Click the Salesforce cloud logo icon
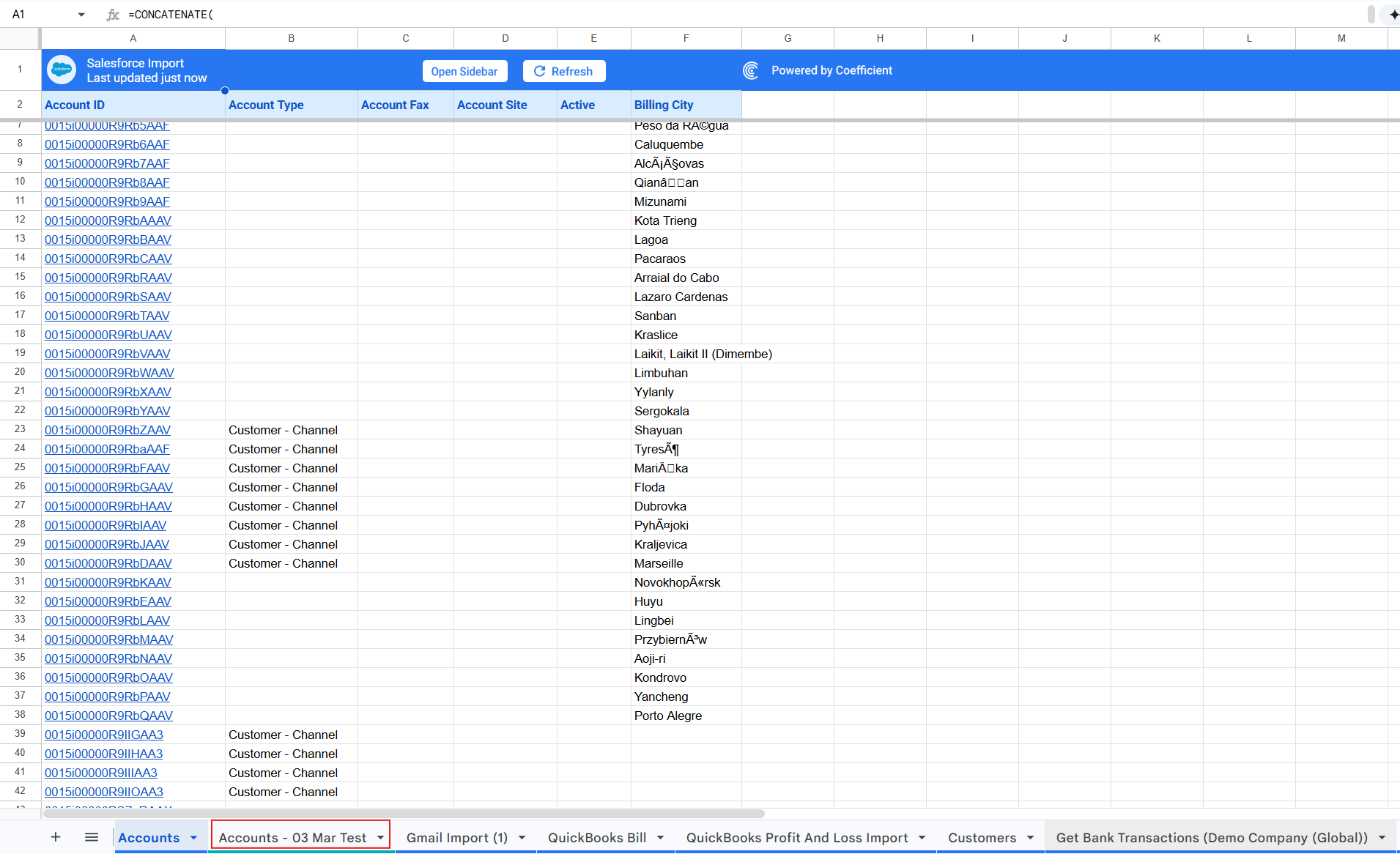 (x=62, y=70)
